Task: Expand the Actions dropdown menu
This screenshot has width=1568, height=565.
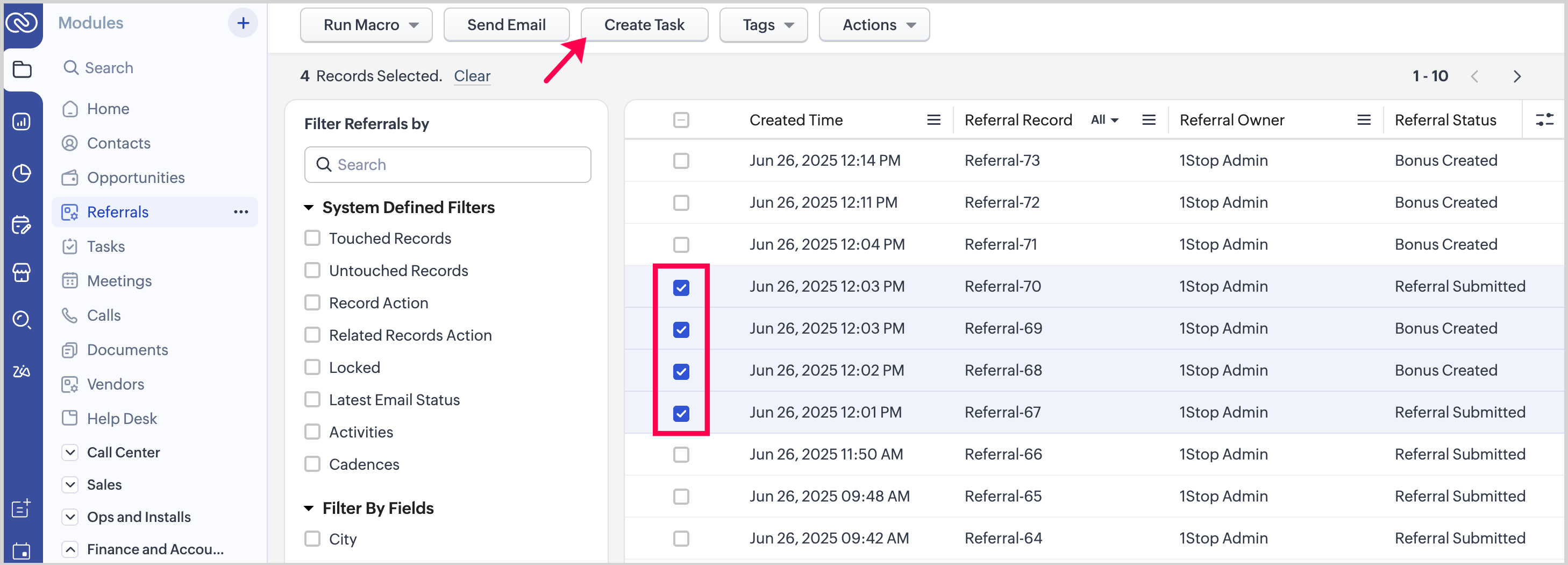Action: (873, 25)
